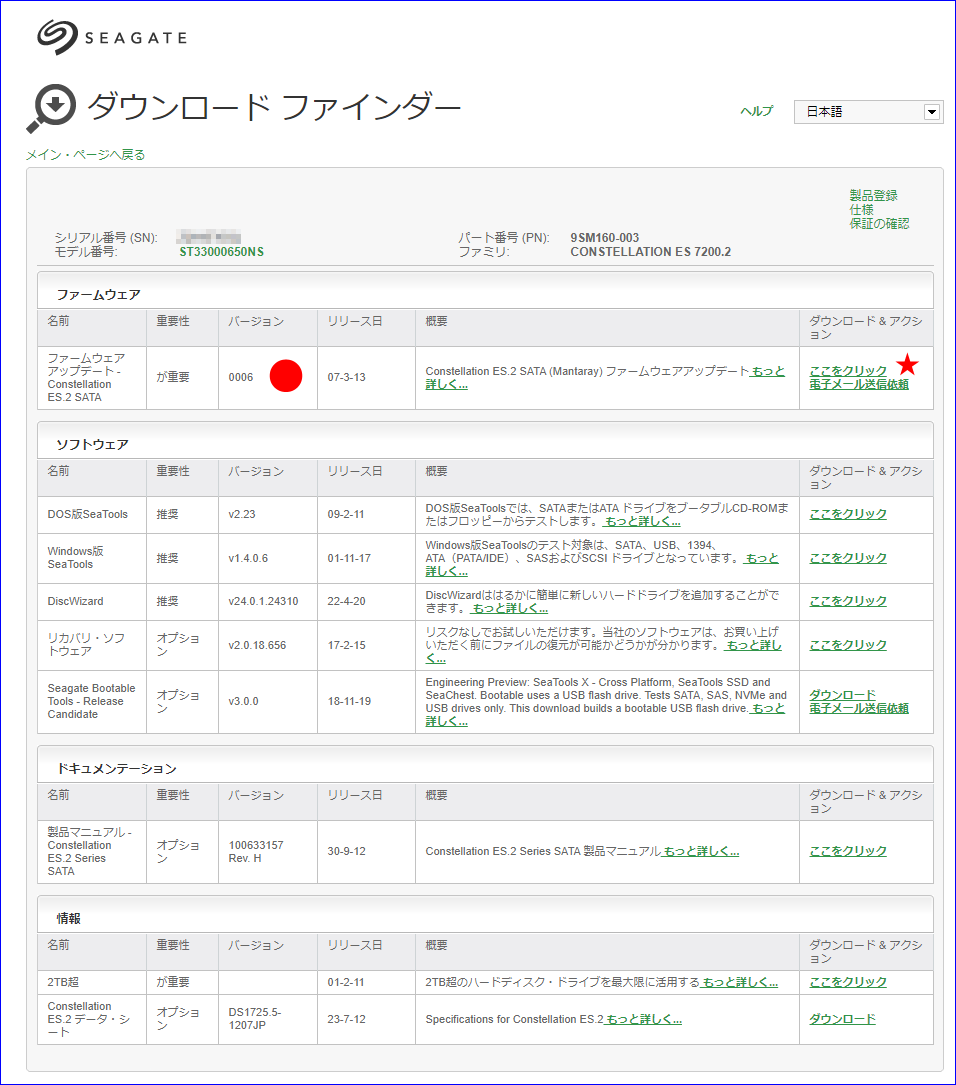The image size is (956, 1085).
Task: Click the ファームウェア section header
Action: (x=485, y=292)
